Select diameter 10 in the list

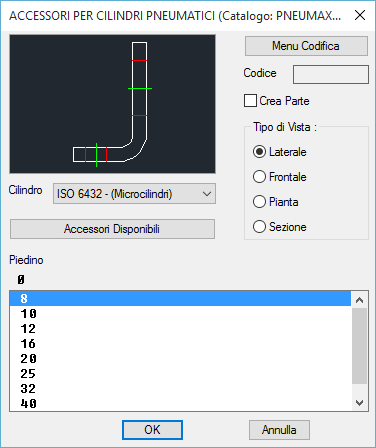click(x=180, y=314)
